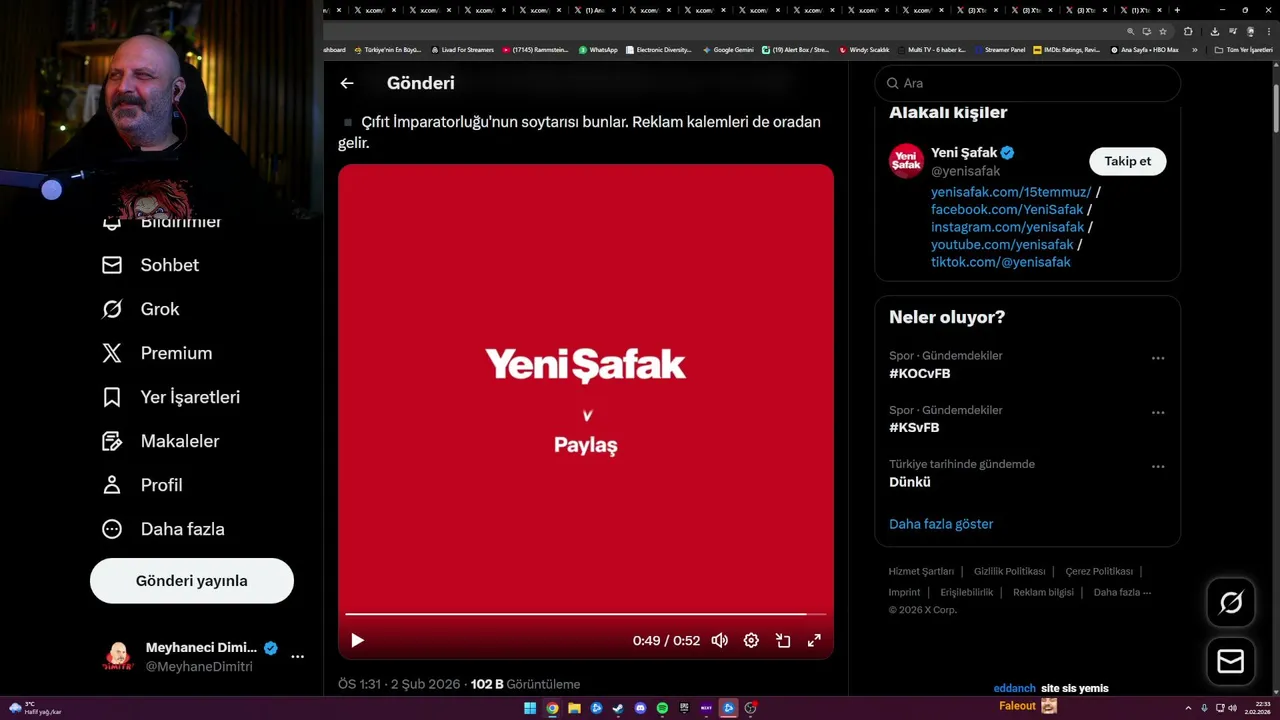Open Windows Start menu

point(530,708)
